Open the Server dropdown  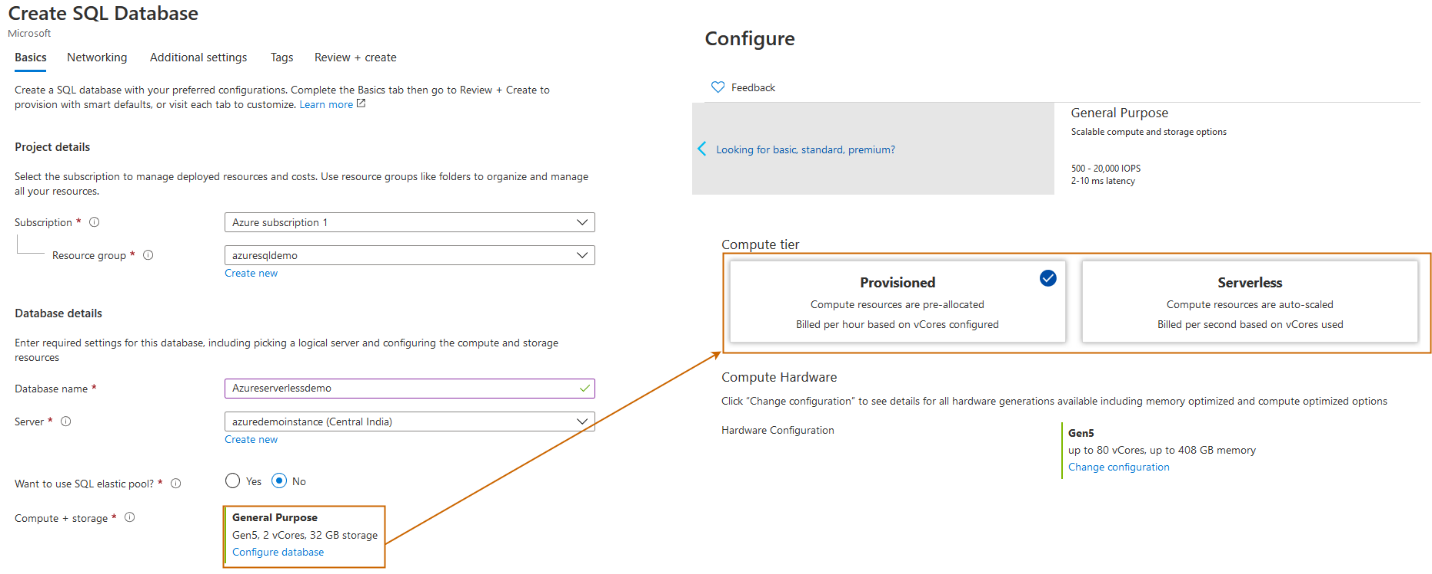coord(409,421)
